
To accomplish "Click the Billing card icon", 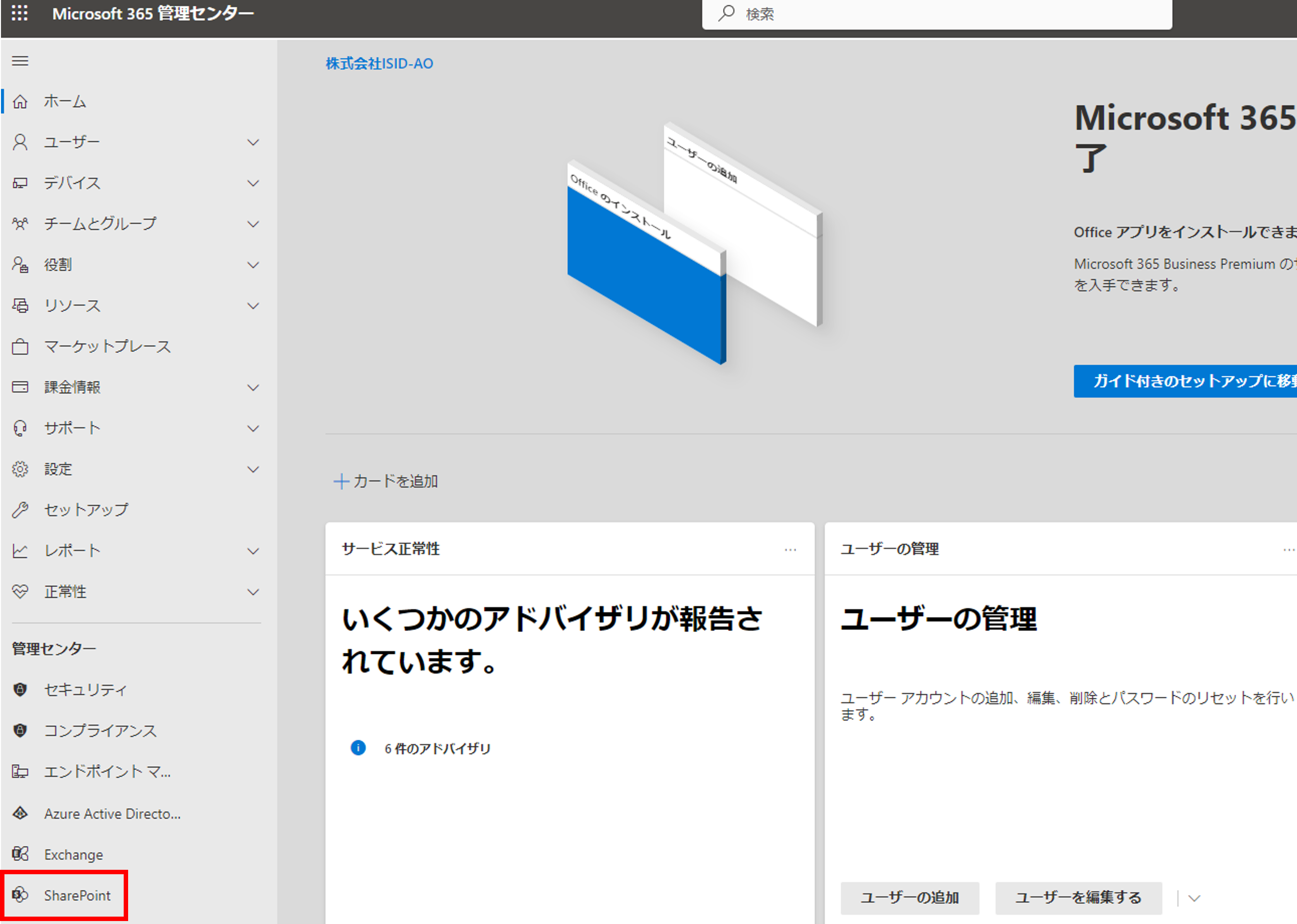I will click(20, 387).
